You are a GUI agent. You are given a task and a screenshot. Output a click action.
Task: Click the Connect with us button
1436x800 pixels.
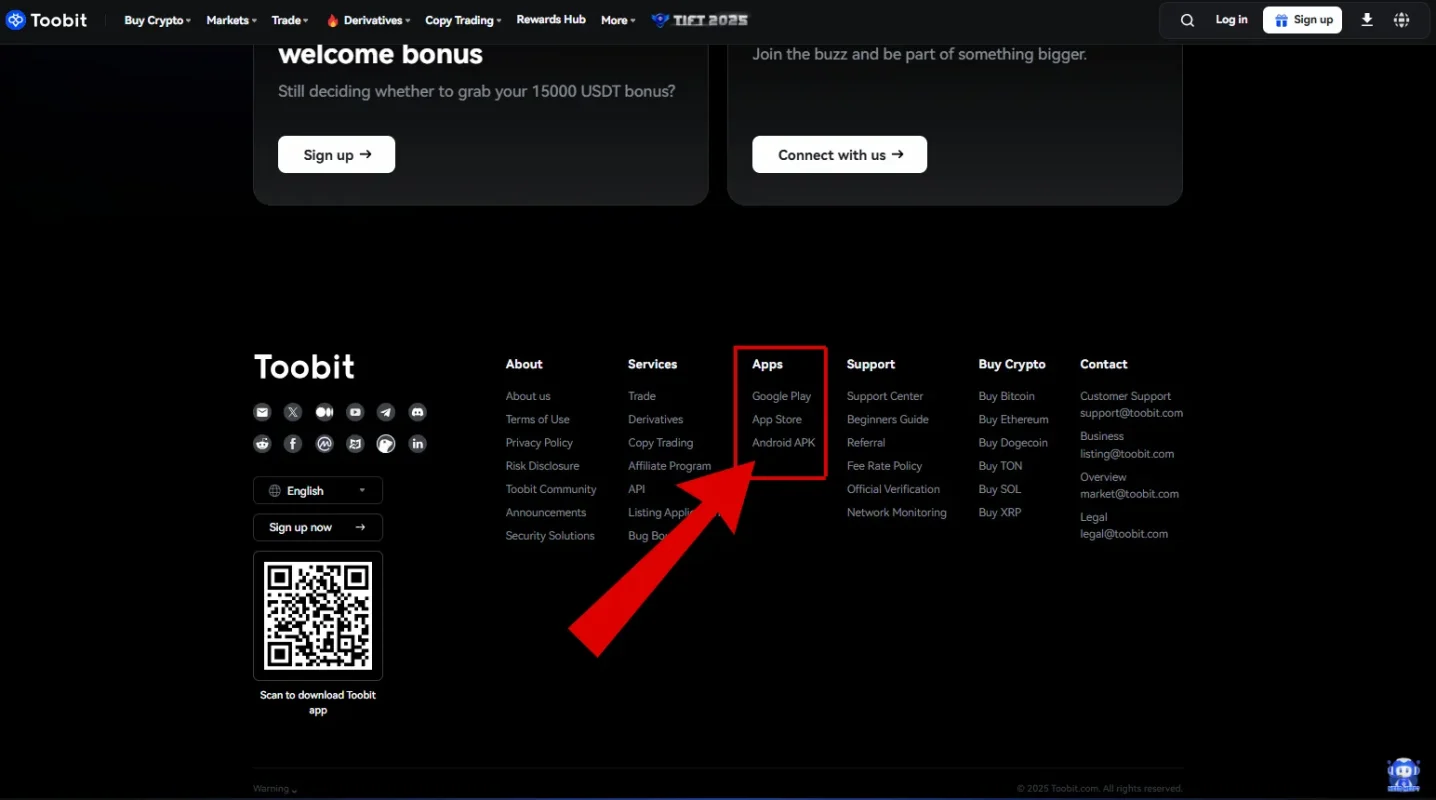point(839,155)
